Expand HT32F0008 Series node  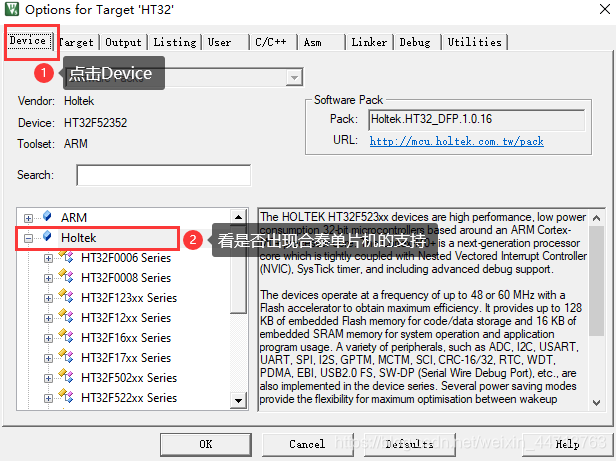(48, 278)
